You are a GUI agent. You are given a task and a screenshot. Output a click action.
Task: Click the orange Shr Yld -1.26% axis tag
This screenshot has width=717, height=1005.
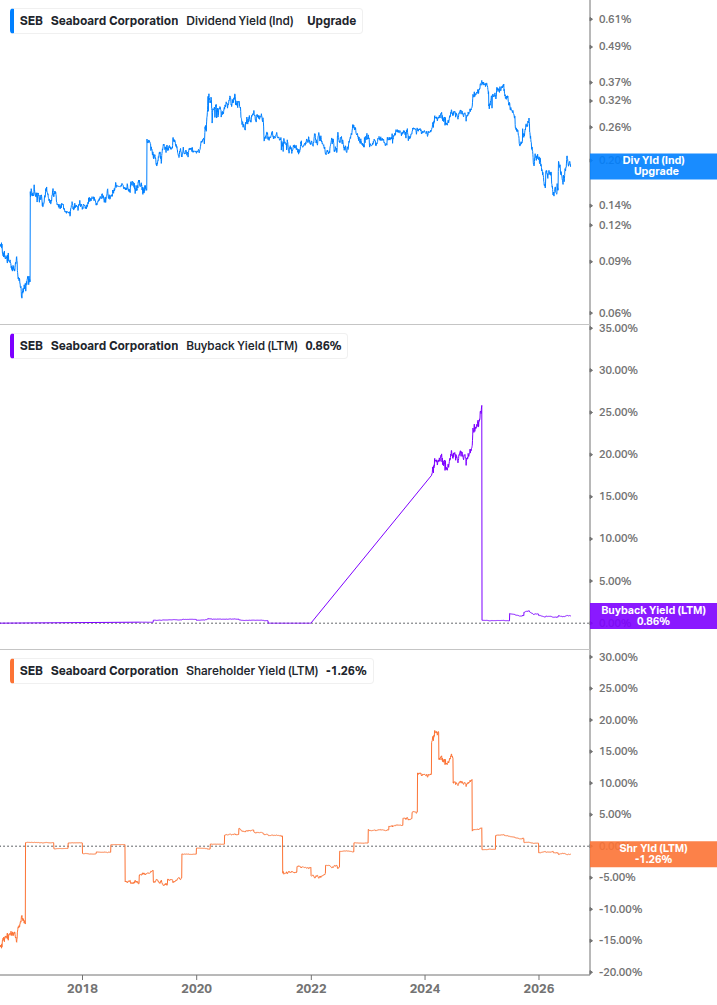coord(654,854)
